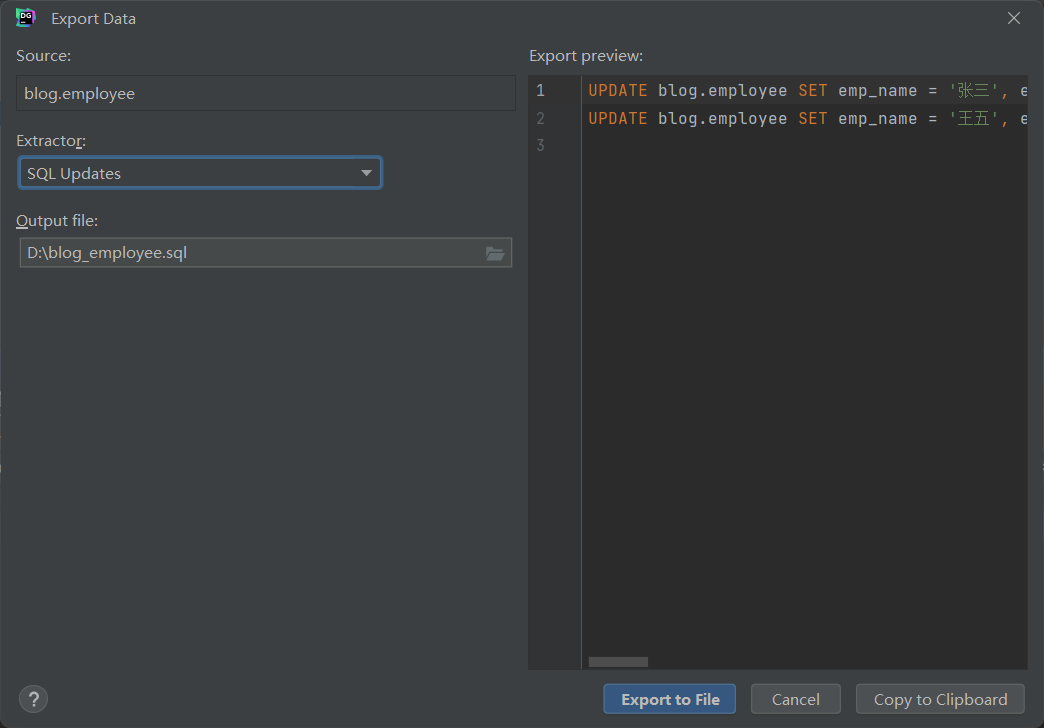Click the Export preview label
Viewport: 1044px width, 728px height.
[x=586, y=56]
